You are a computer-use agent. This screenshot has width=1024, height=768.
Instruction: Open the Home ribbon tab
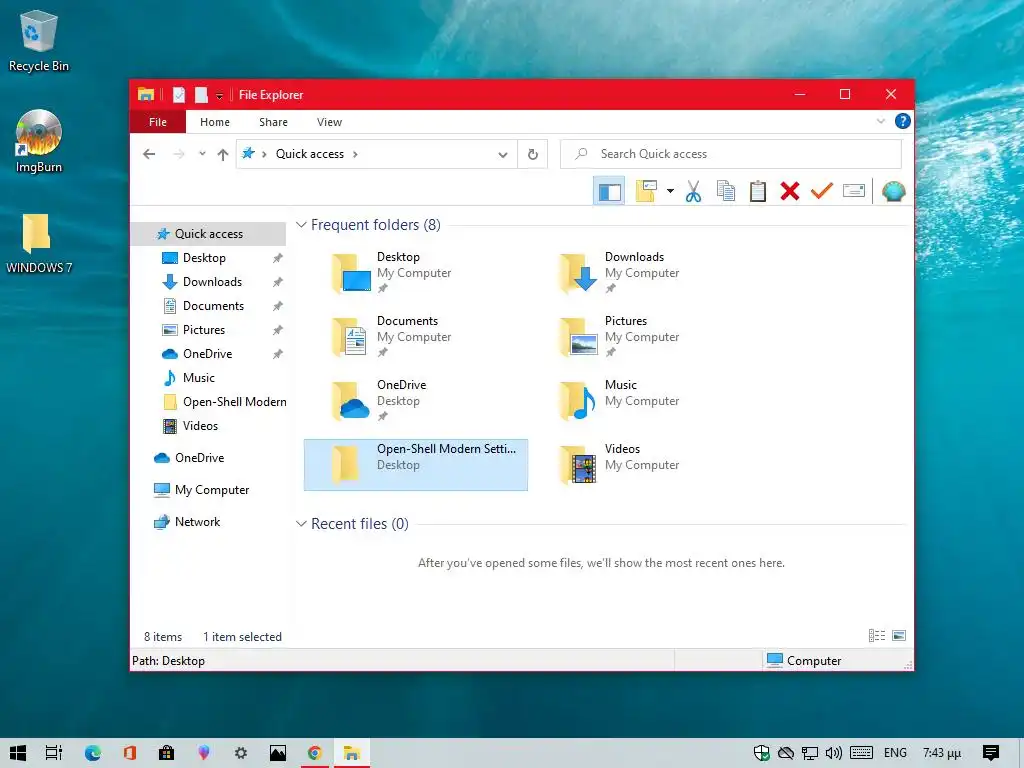(215, 122)
